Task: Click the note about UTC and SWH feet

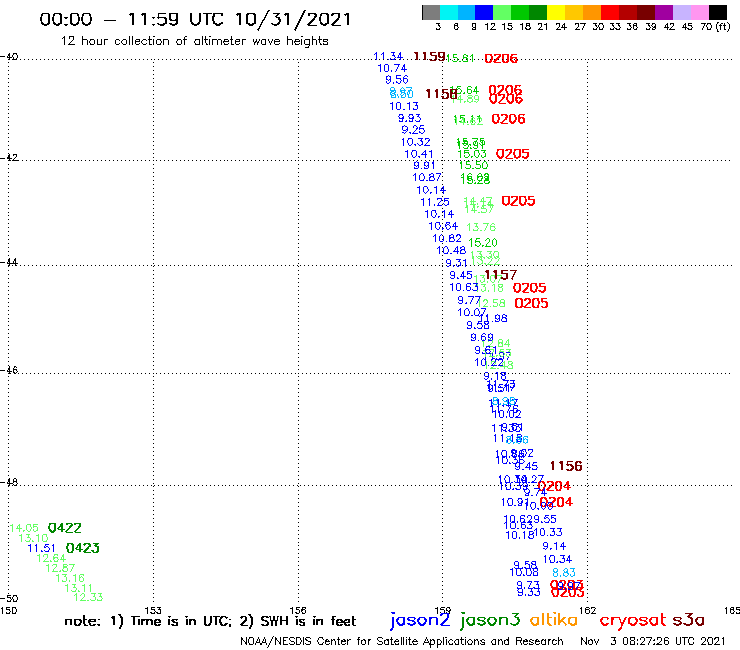Action: tap(210, 621)
